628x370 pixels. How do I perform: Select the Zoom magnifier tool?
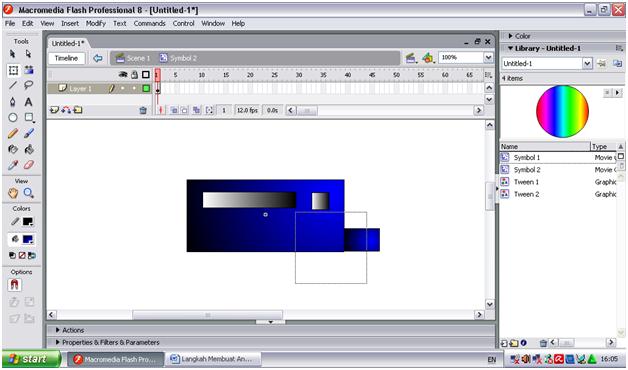point(28,193)
